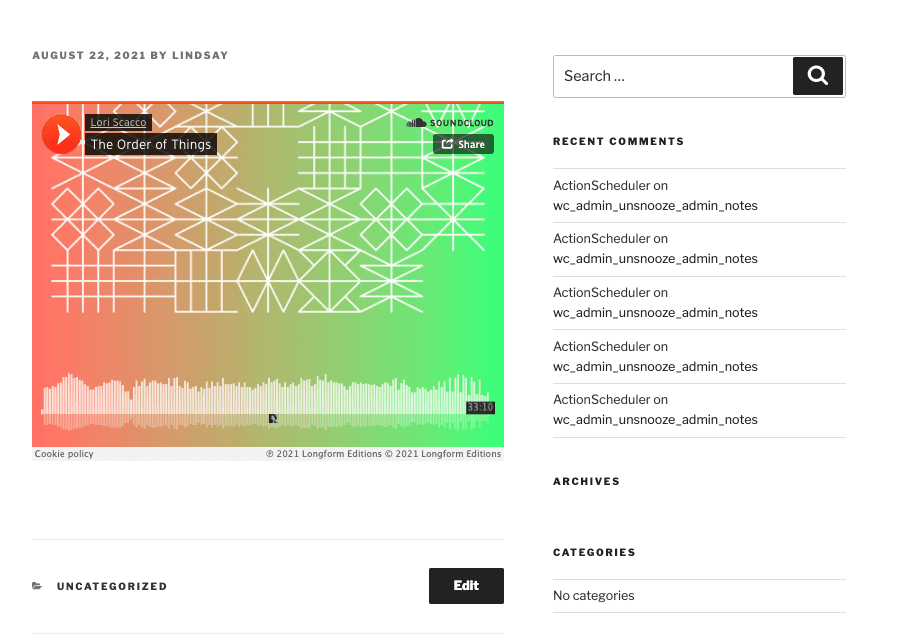Image resolution: width=897 pixels, height=639 pixels.
Task: Click the categories folder icon beside Uncategorized
Action: (37, 586)
